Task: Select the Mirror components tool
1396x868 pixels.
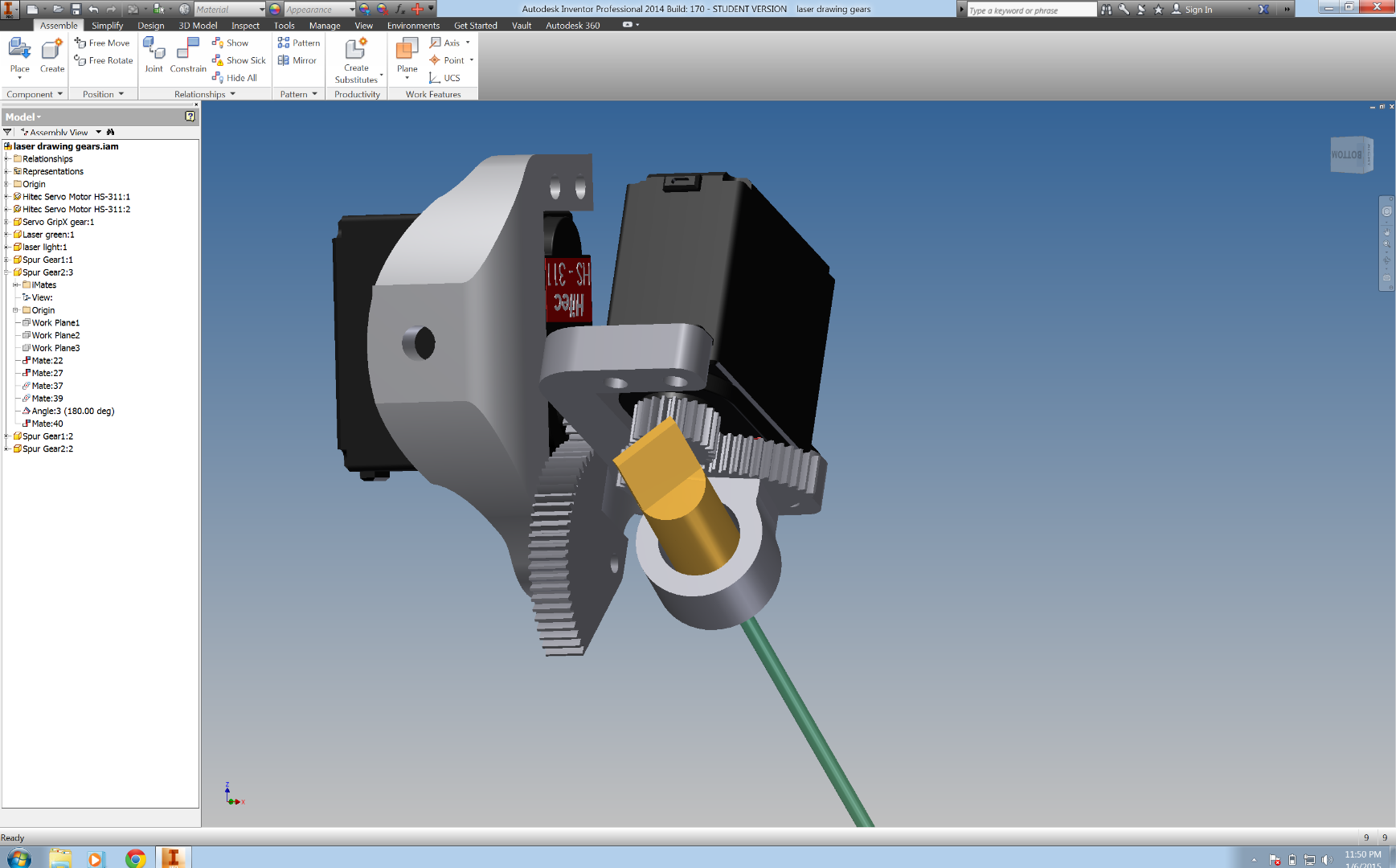Action: pos(297,60)
